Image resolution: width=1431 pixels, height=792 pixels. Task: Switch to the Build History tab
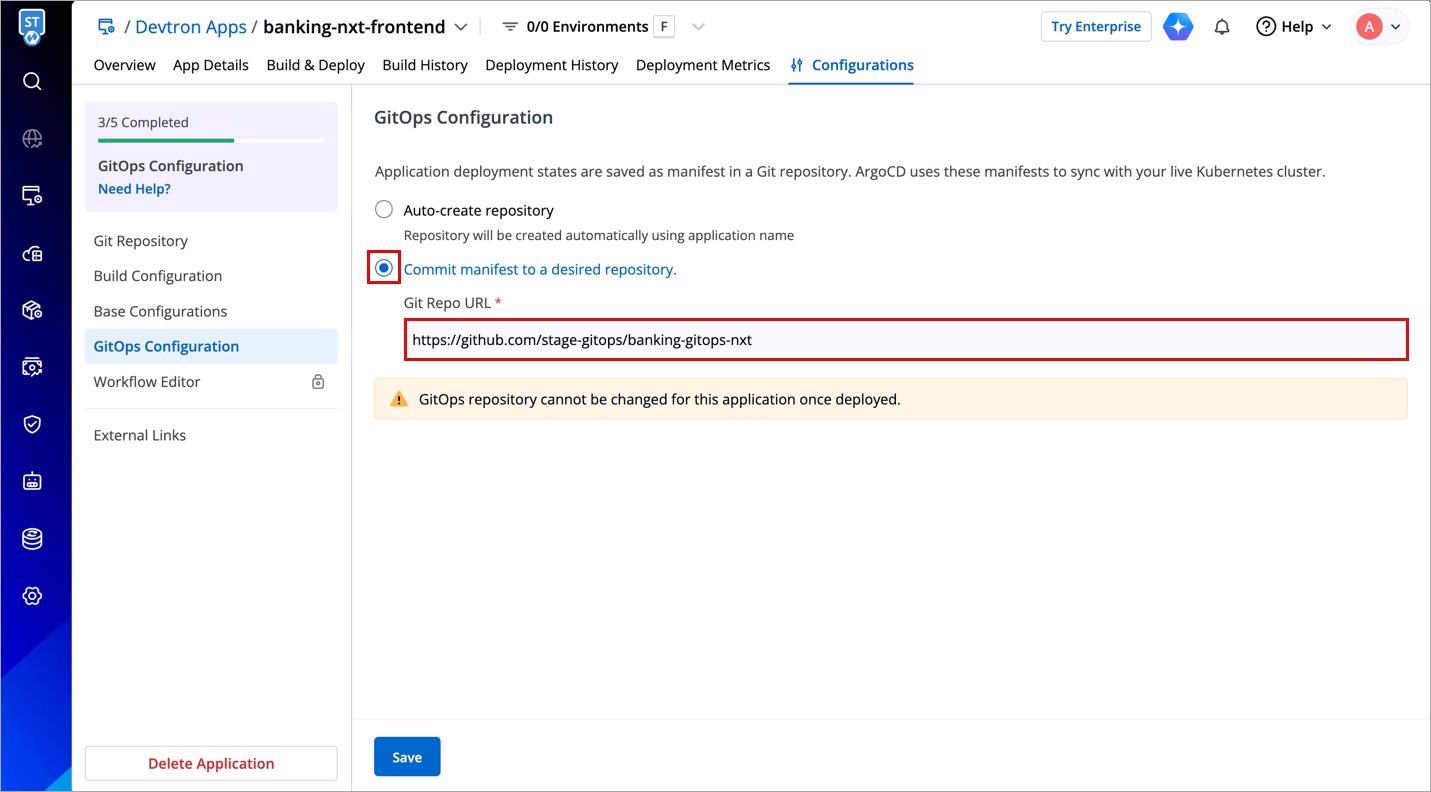(x=425, y=65)
